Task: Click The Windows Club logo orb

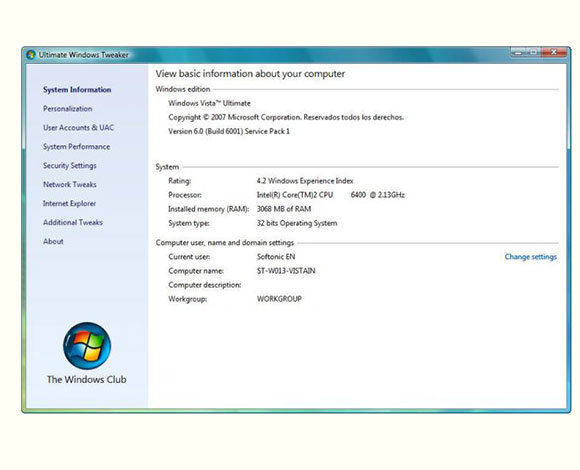Action: pyautogui.click(x=87, y=346)
